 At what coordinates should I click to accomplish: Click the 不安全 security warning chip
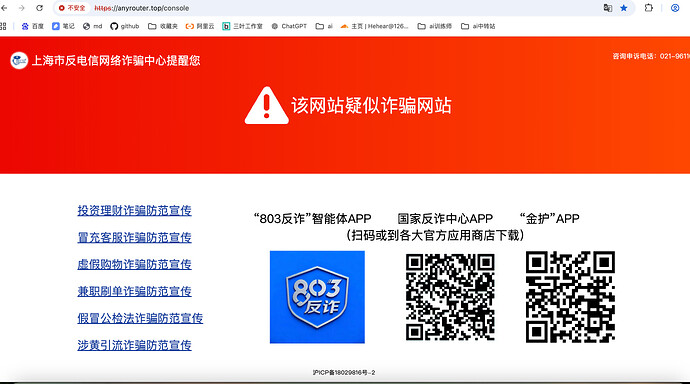[x=72, y=8]
